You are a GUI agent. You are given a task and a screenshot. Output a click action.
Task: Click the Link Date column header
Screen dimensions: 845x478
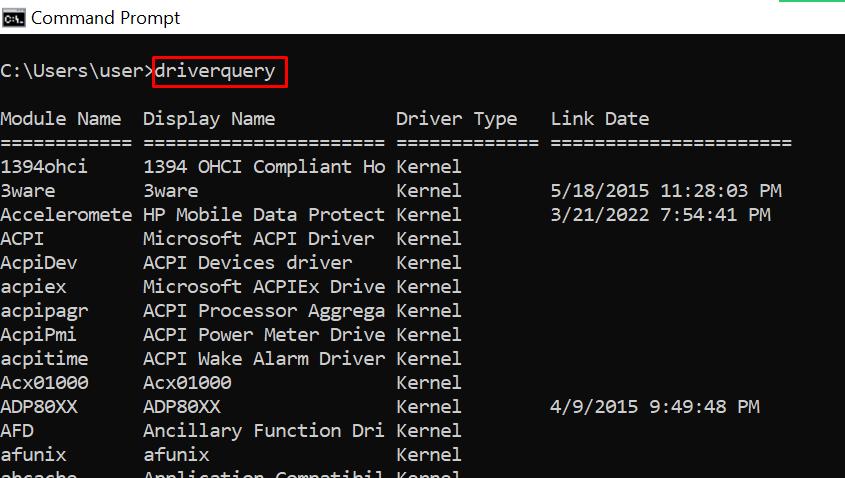[x=599, y=119]
